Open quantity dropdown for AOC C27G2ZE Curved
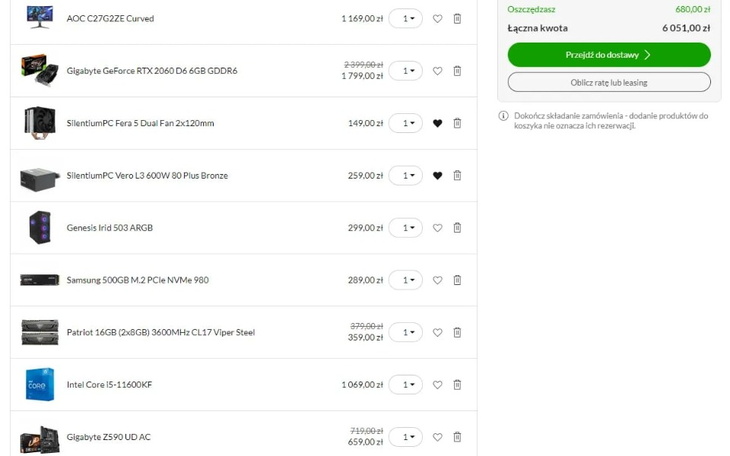730x456 pixels. click(406, 19)
